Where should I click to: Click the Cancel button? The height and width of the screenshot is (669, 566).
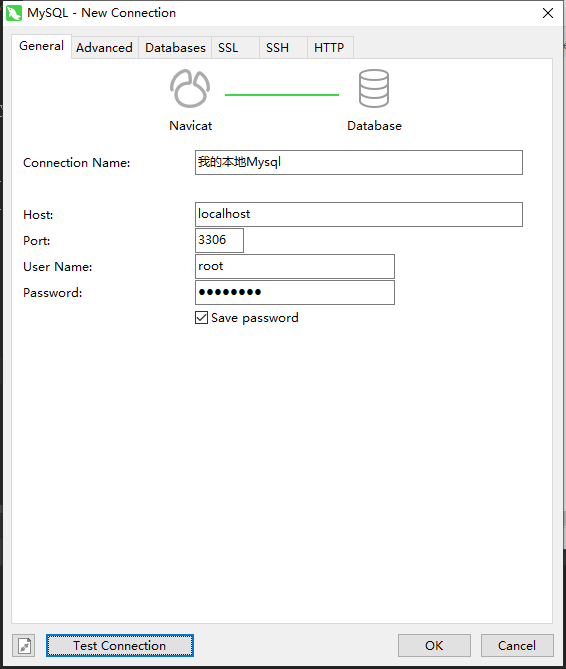(517, 646)
